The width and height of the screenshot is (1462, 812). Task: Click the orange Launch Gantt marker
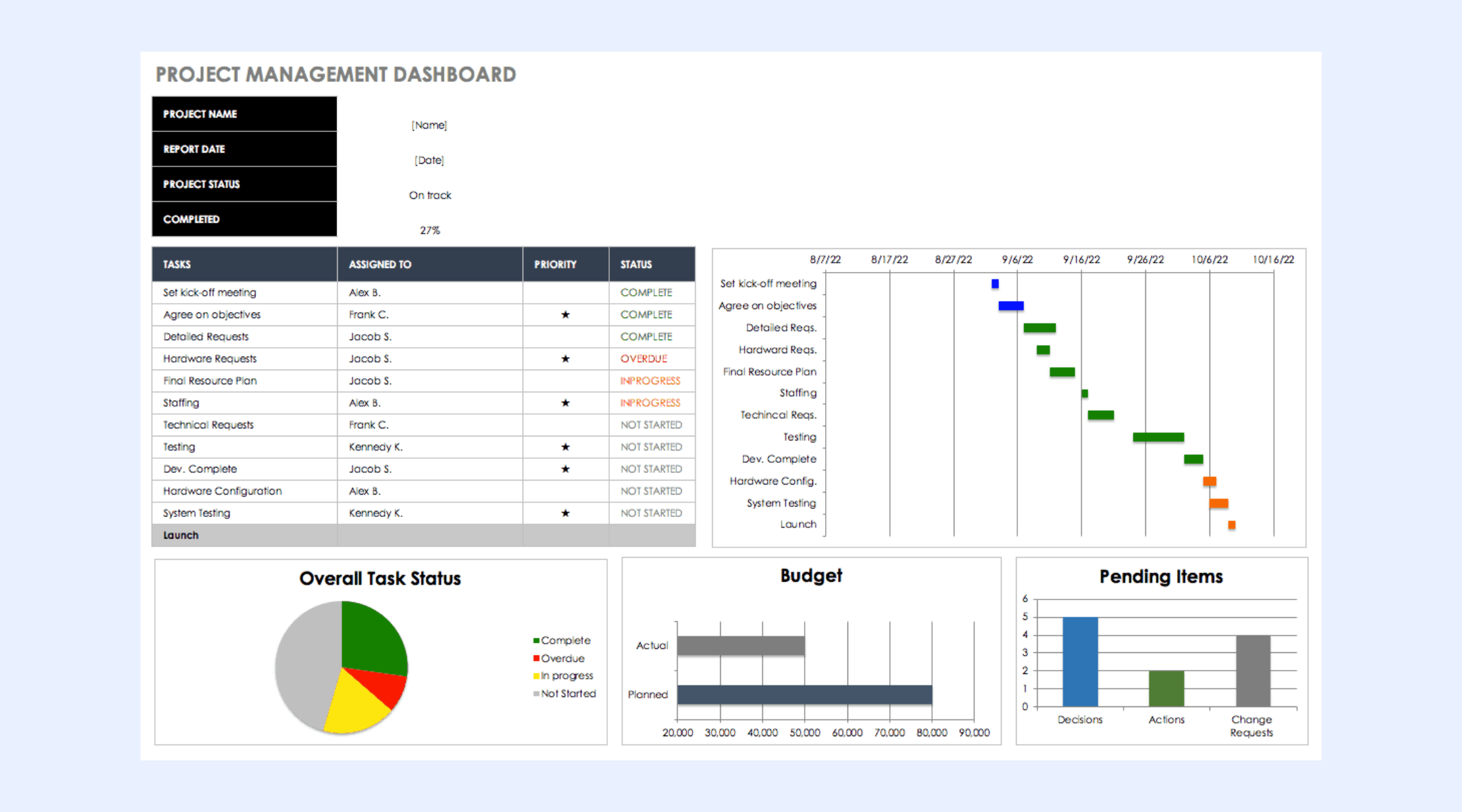1232,525
